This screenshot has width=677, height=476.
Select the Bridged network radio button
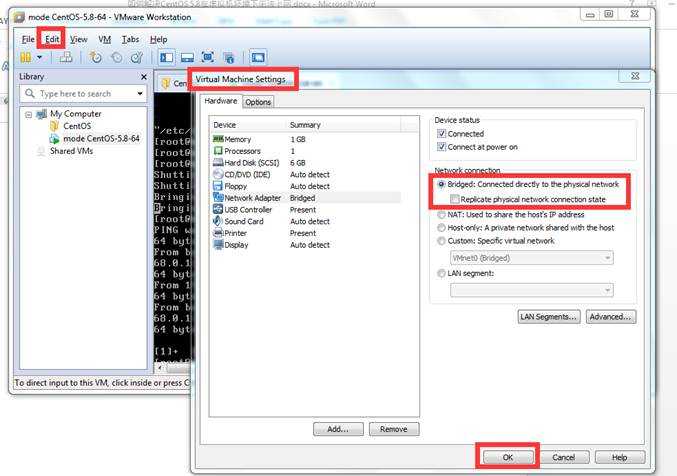(441, 184)
